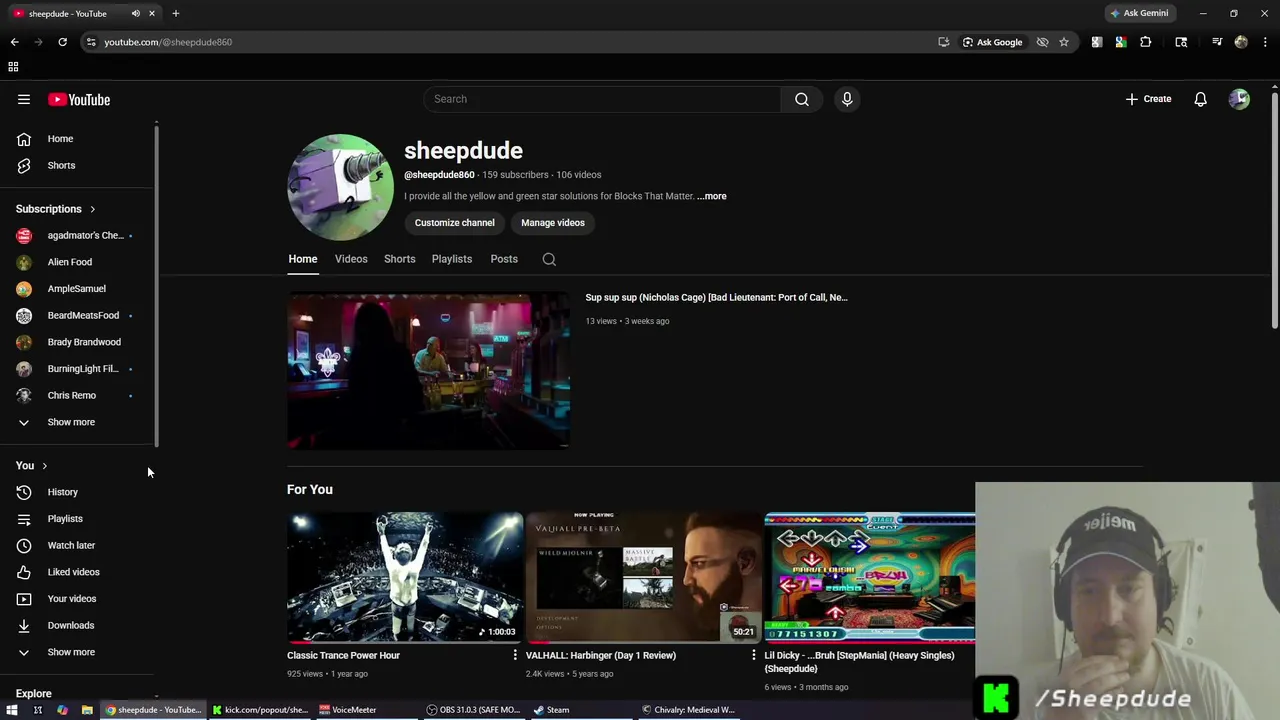
Task: Click Manage videos button
Action: [x=553, y=223]
